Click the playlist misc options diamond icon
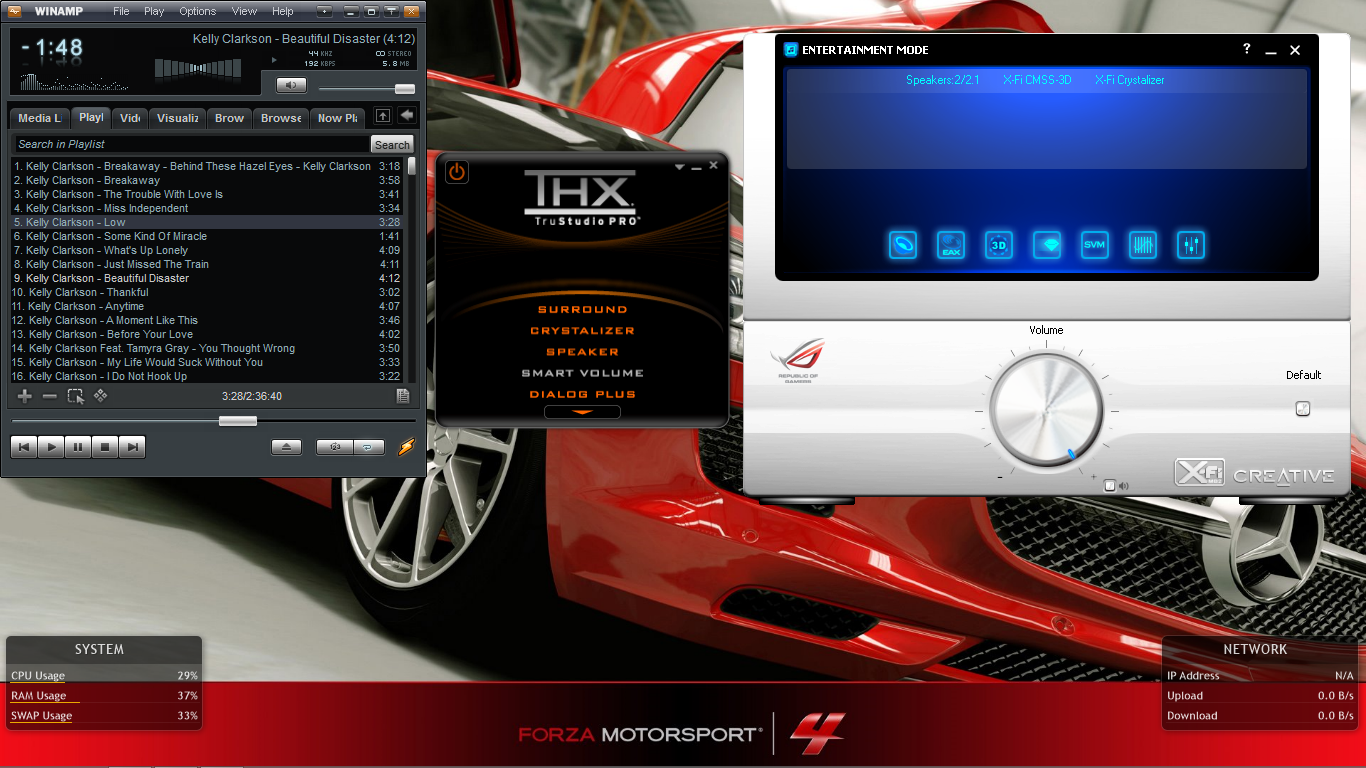Image resolution: width=1366 pixels, height=768 pixels. [x=101, y=396]
